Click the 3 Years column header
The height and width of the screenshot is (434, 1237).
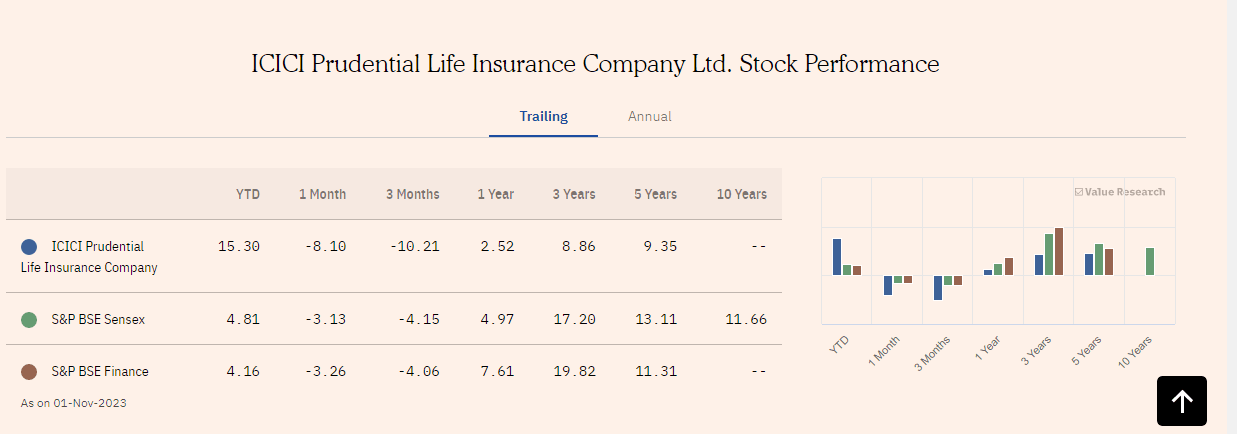coord(574,194)
